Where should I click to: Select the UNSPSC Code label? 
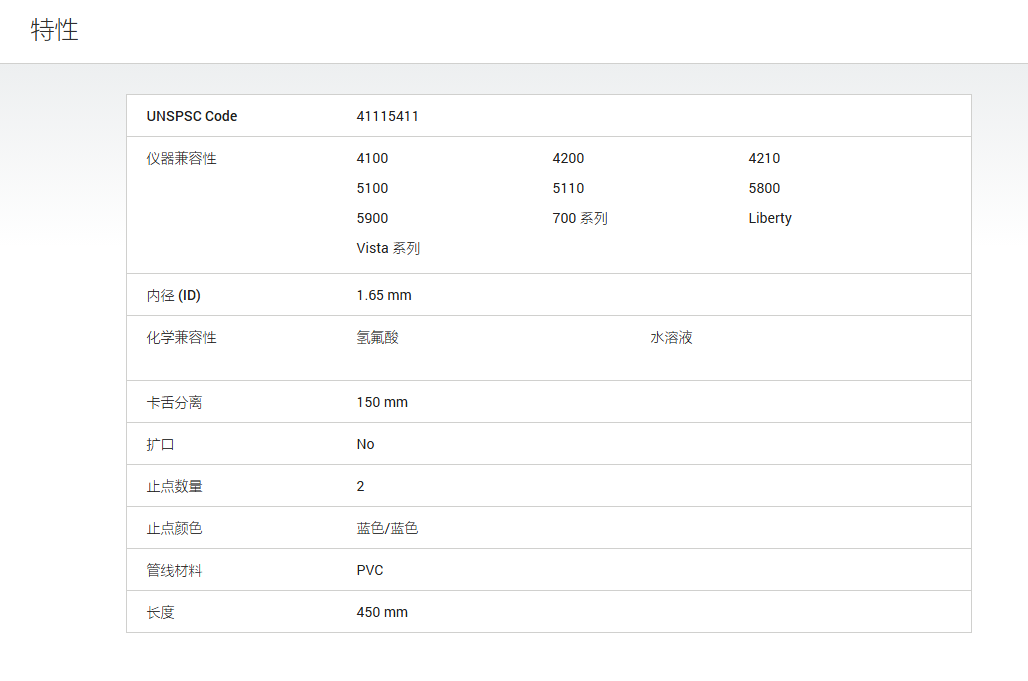point(191,116)
